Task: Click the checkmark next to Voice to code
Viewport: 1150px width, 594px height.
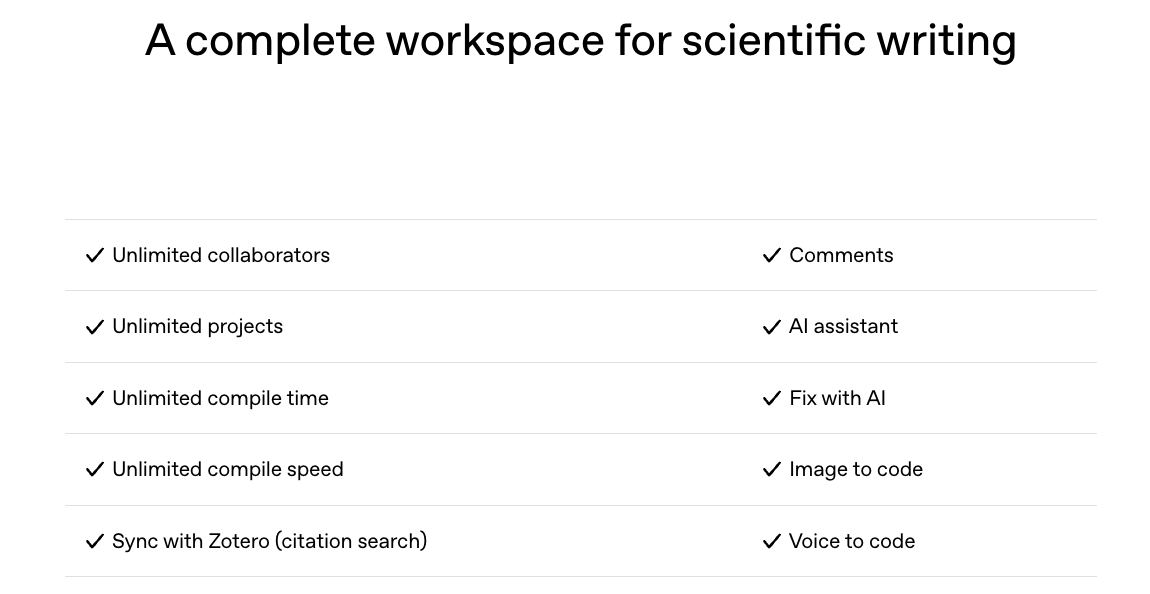Action: click(x=771, y=542)
